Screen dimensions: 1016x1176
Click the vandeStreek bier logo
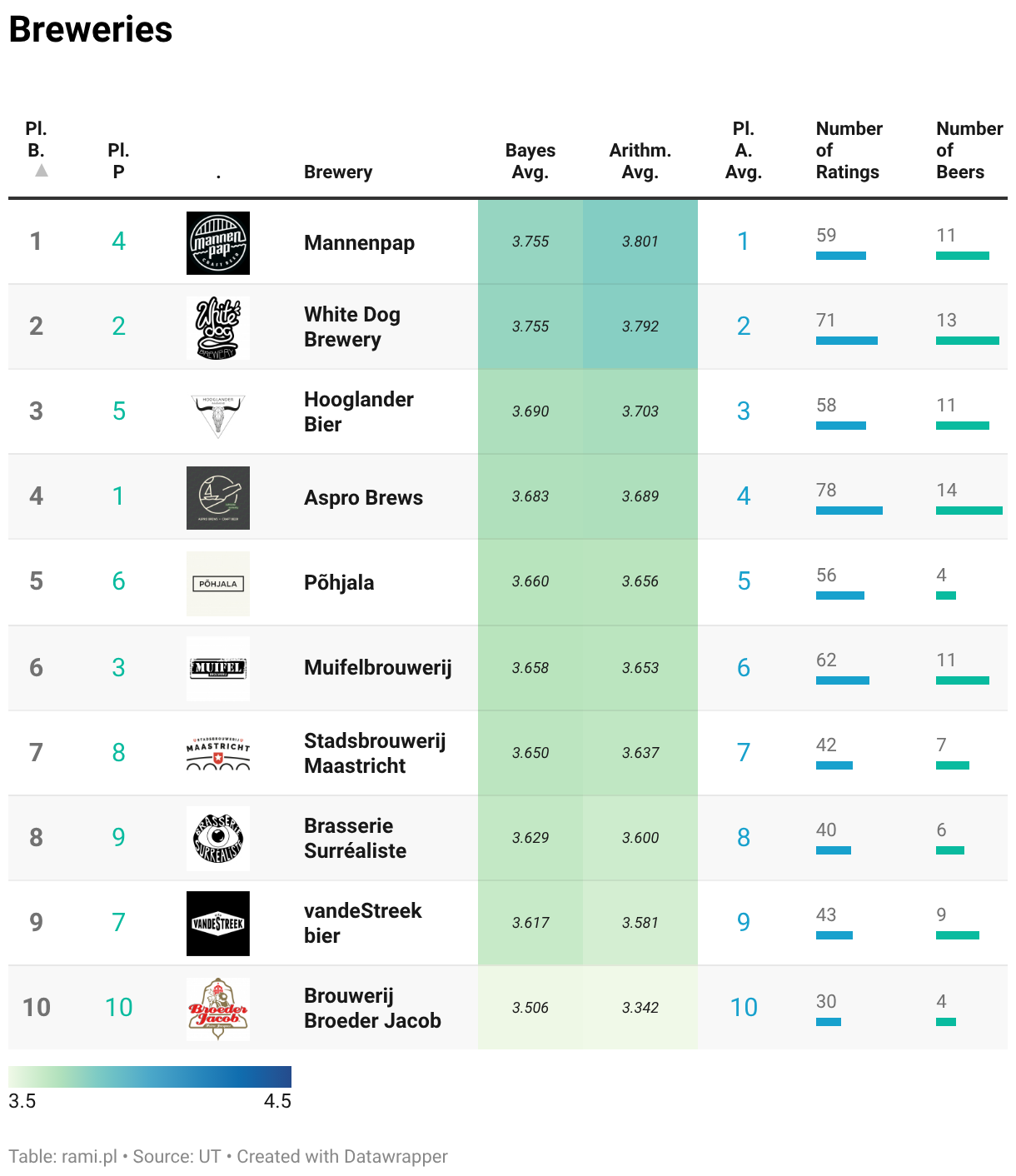[x=218, y=924]
